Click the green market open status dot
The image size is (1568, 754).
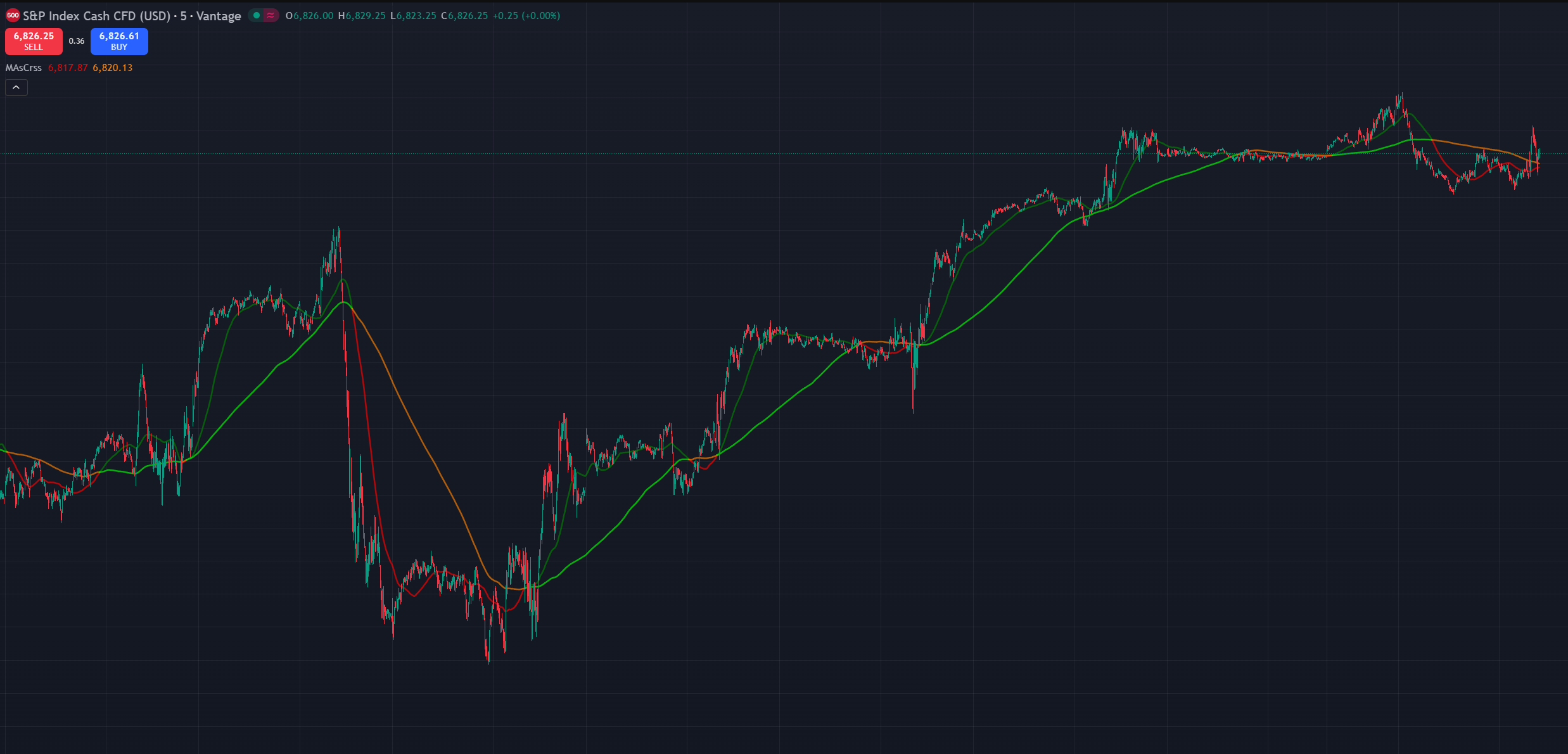(x=257, y=15)
